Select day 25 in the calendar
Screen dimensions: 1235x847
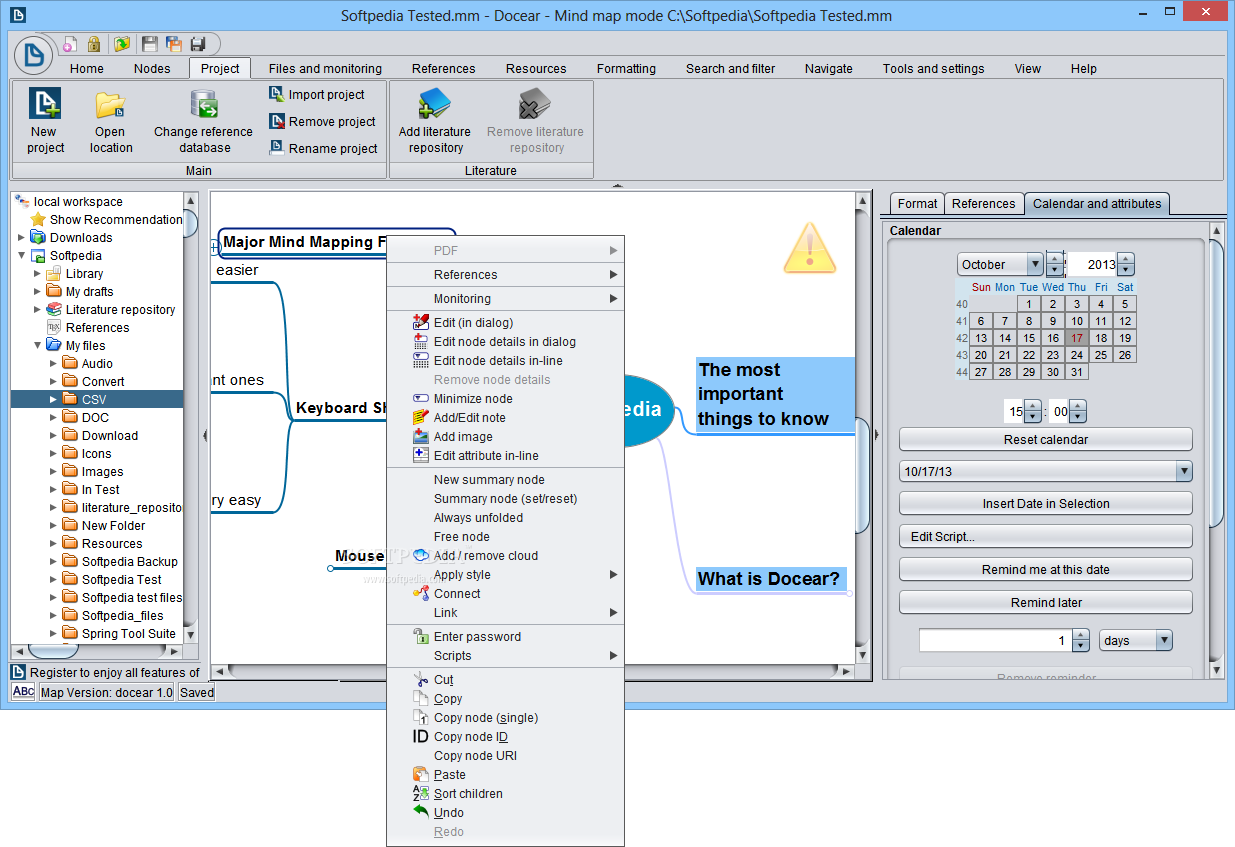[x=1100, y=355]
